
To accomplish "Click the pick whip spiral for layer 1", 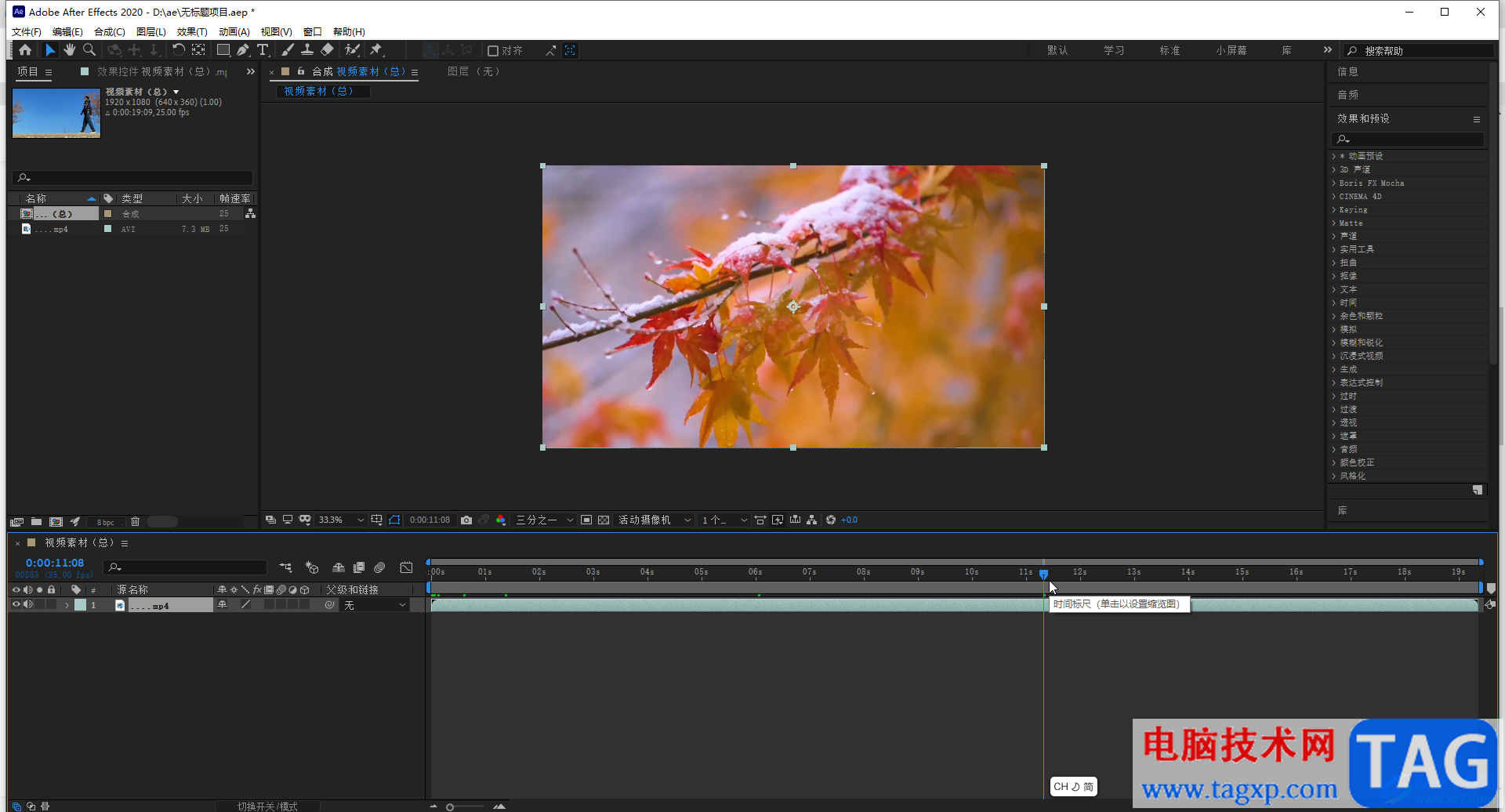I will pos(329,604).
